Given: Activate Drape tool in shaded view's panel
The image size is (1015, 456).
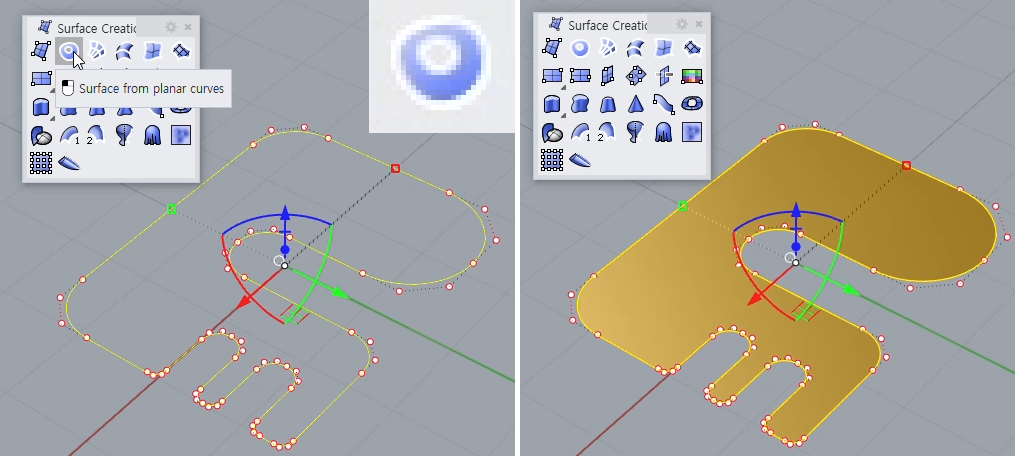Looking at the screenshot, I should 664,132.
